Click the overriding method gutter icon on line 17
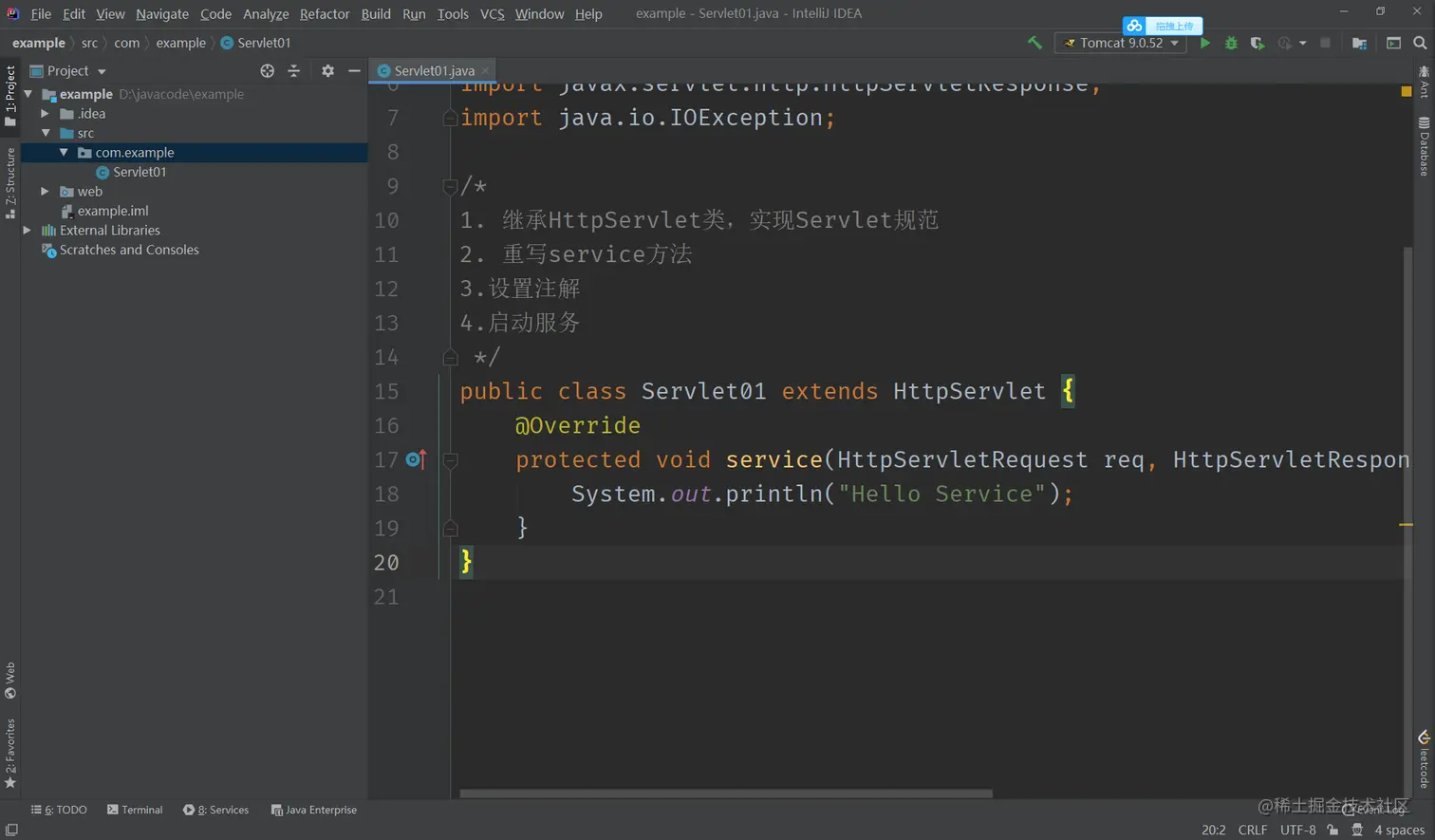 (x=416, y=459)
